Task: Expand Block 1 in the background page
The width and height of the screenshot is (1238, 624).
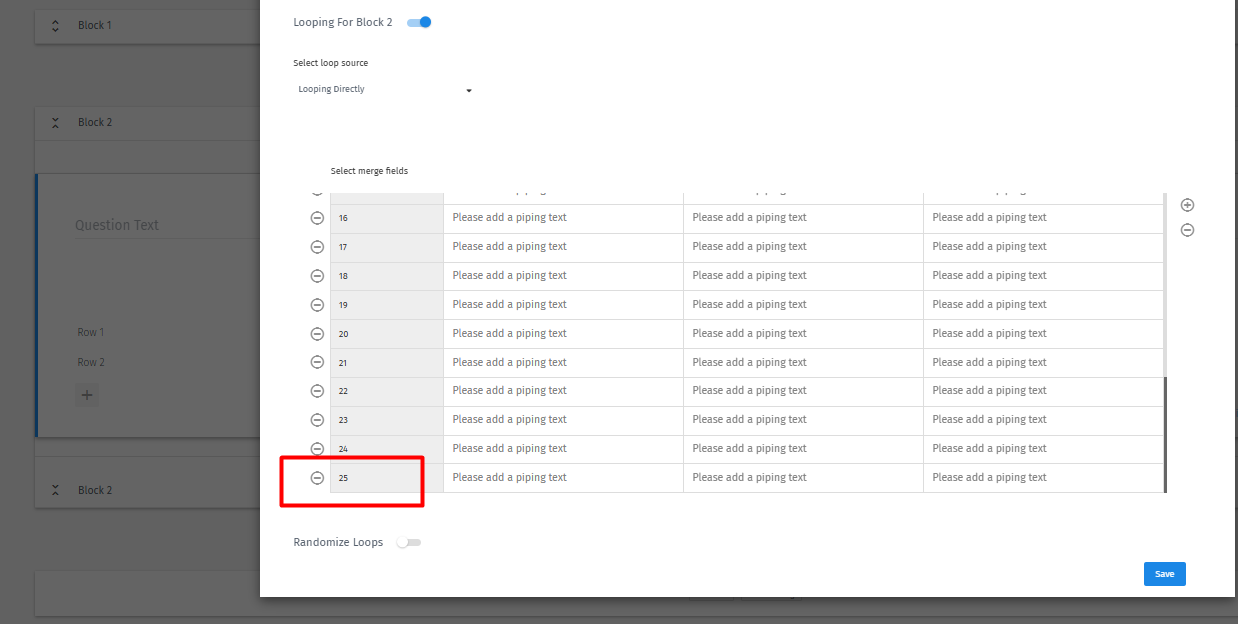Action: point(55,25)
